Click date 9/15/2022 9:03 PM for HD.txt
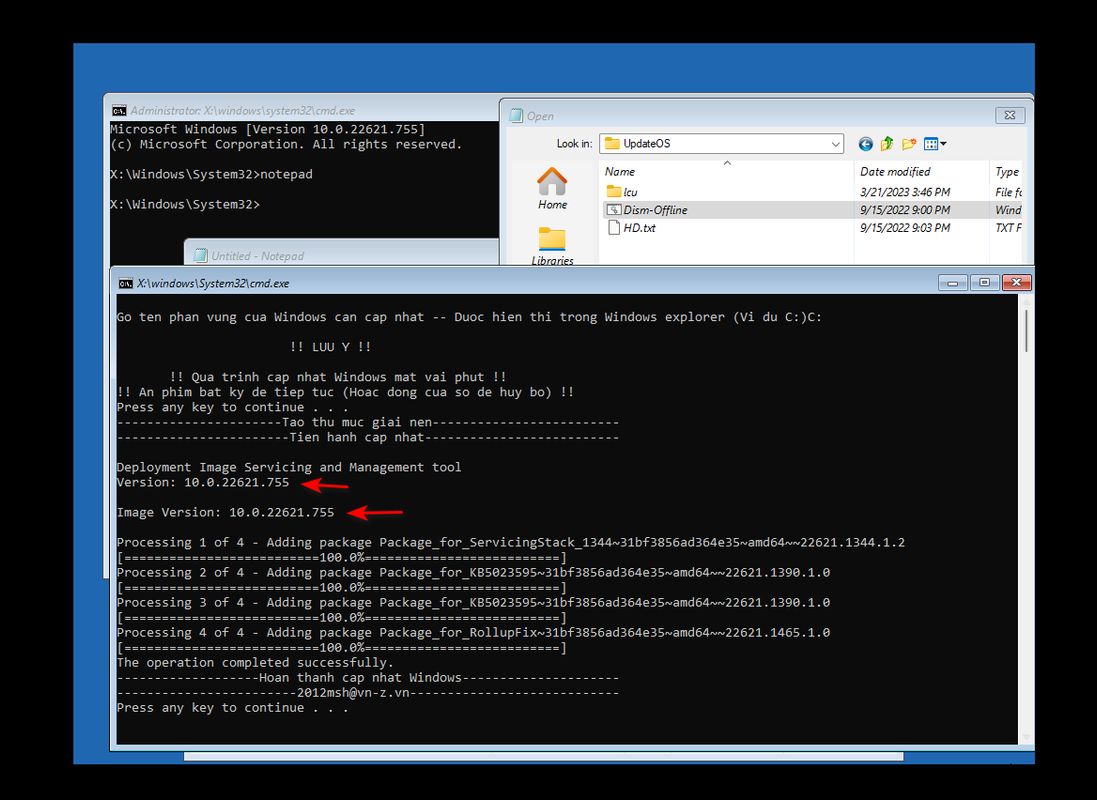Screen dimensions: 1097x800 (x=905, y=228)
